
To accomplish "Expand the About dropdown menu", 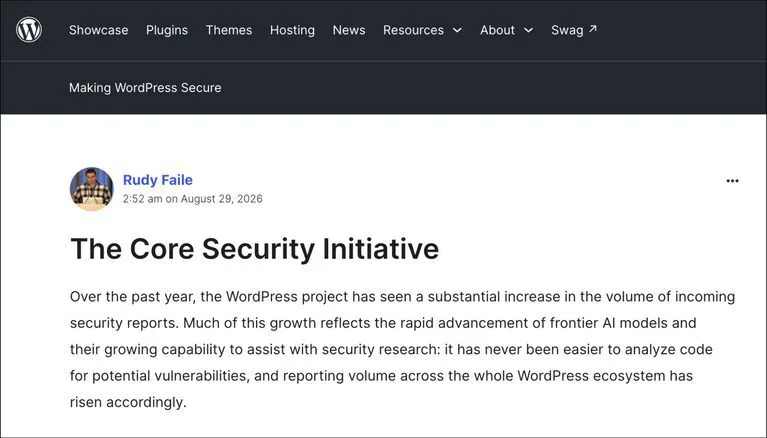I will tap(506, 30).
